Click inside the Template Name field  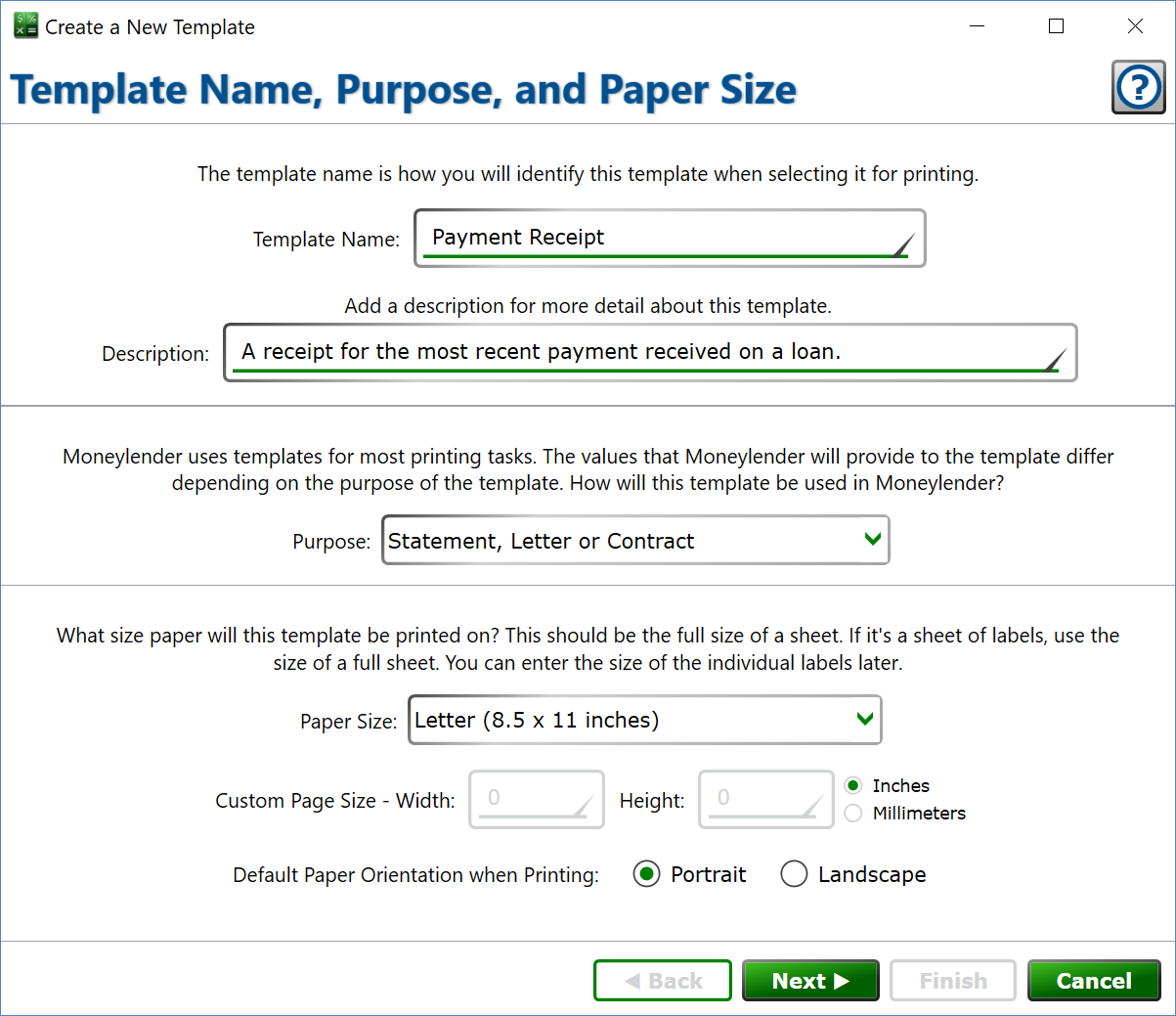coord(670,238)
